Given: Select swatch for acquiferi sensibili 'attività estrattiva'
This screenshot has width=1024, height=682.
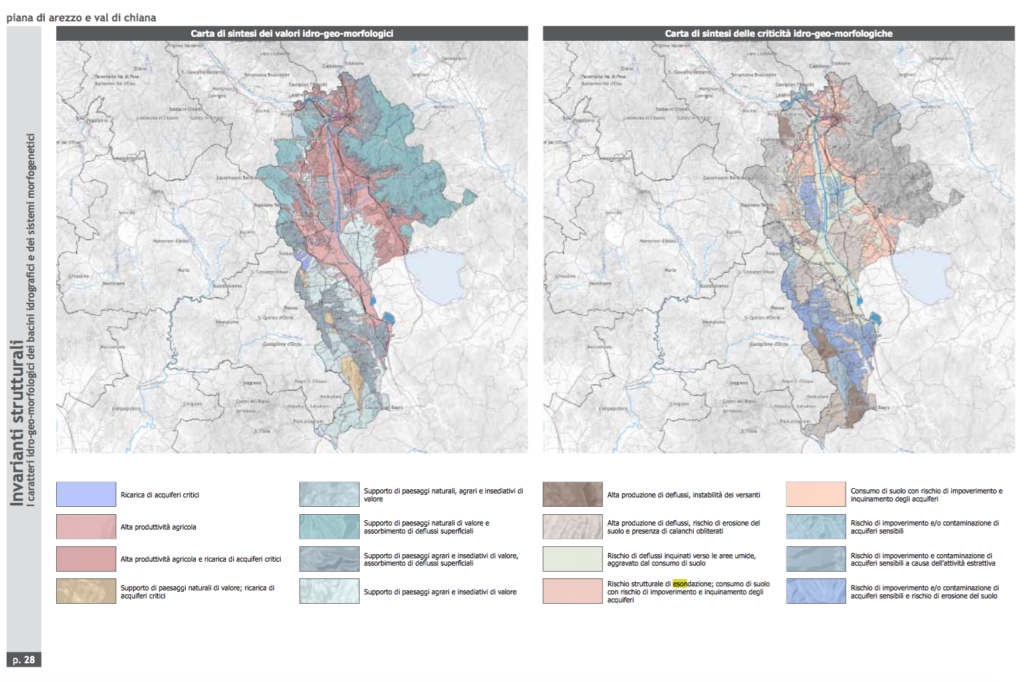Looking at the screenshot, I should [815, 558].
